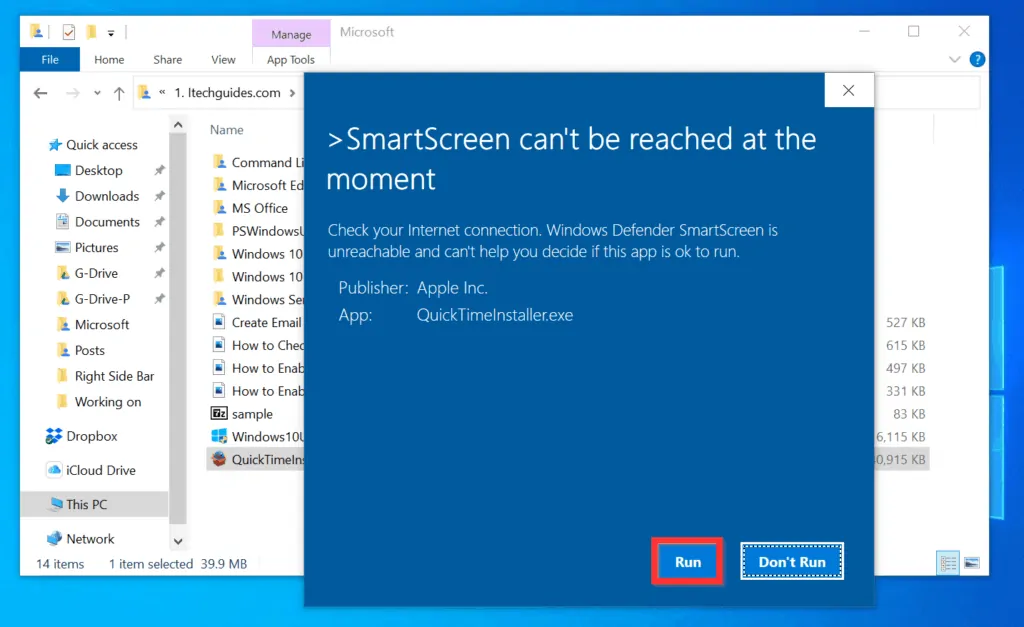Click the down scroll arrow of the navigation pane

point(178,539)
